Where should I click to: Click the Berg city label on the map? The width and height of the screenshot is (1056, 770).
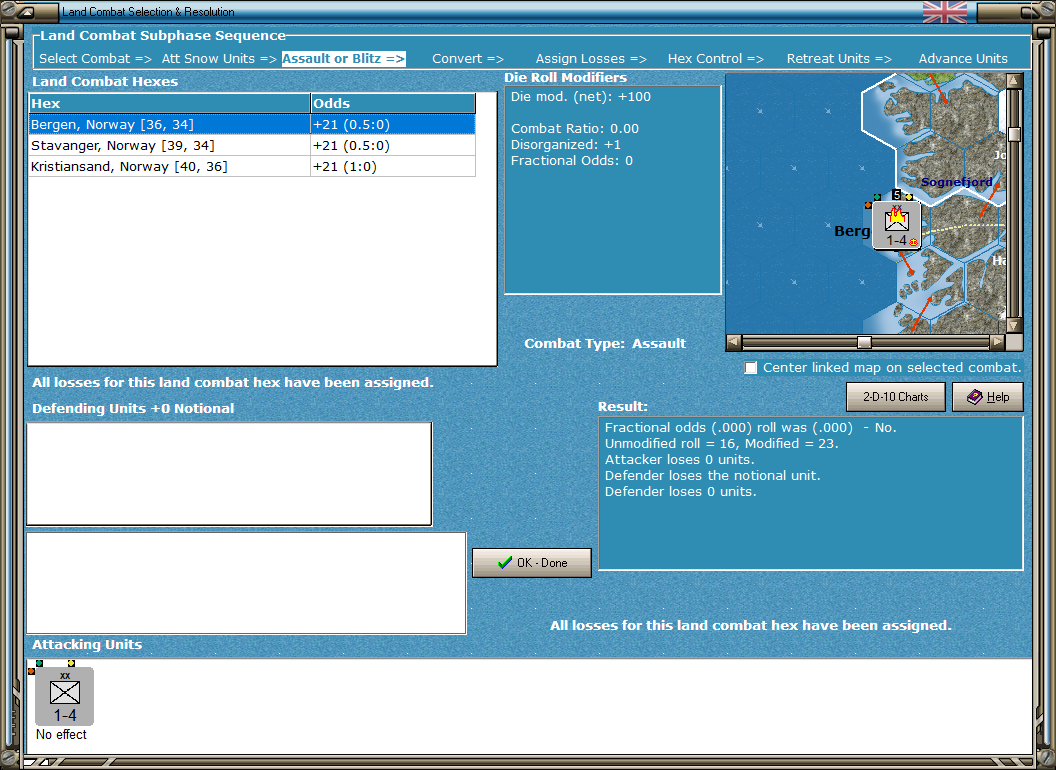click(x=852, y=231)
